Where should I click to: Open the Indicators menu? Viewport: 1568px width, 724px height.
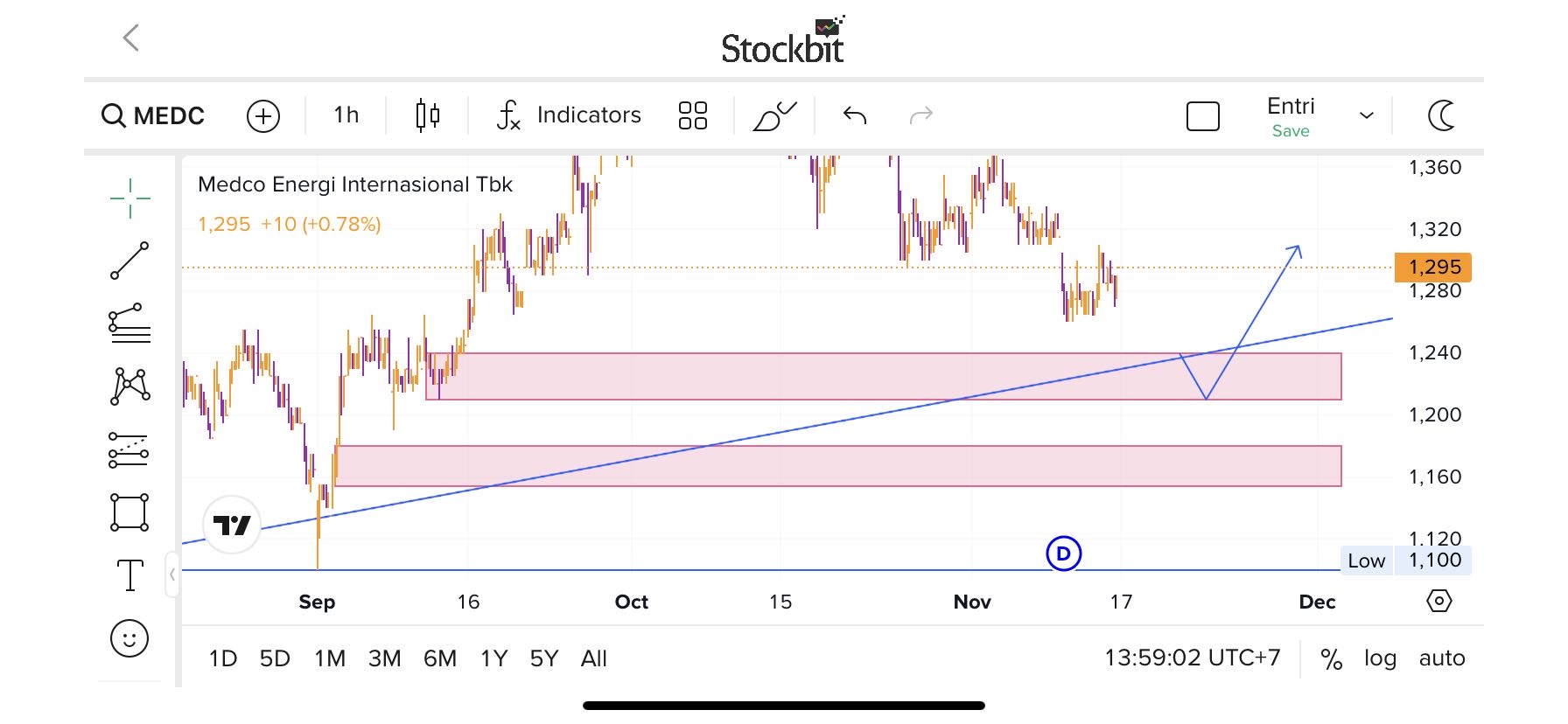click(570, 115)
